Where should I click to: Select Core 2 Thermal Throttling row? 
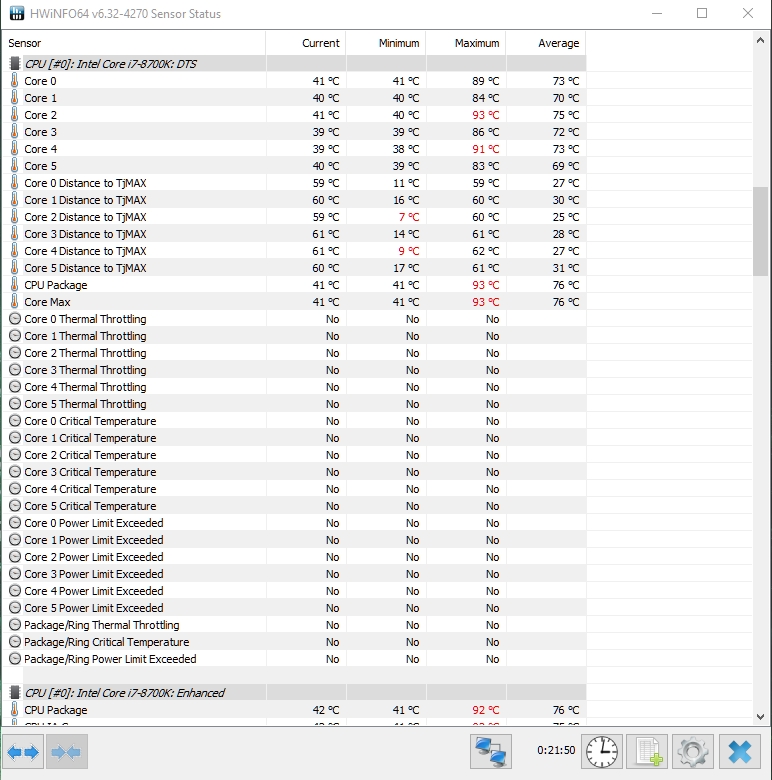tap(294, 353)
